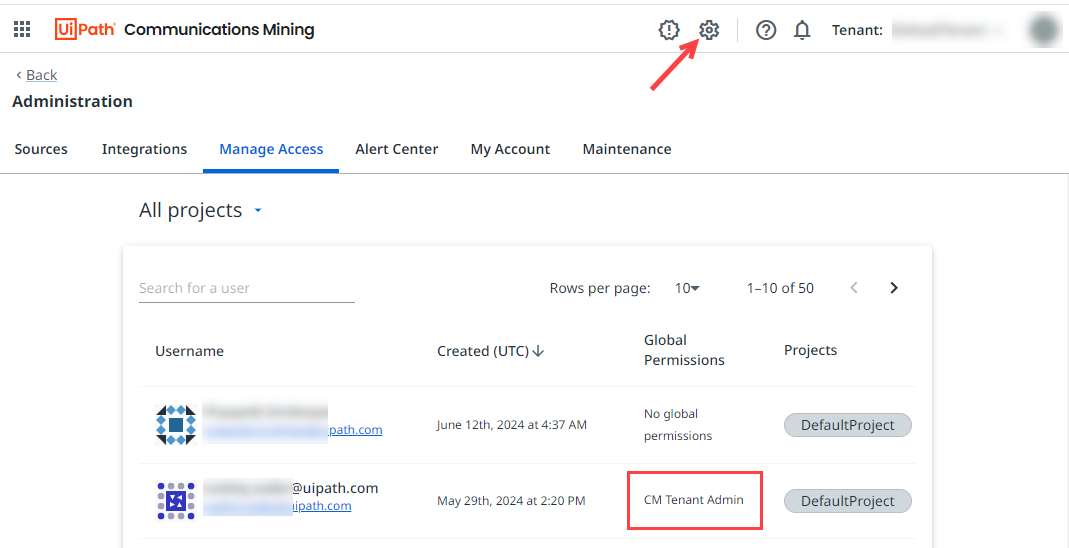Click the second user's avatar icon
The height and width of the screenshot is (548, 1069).
(176, 501)
